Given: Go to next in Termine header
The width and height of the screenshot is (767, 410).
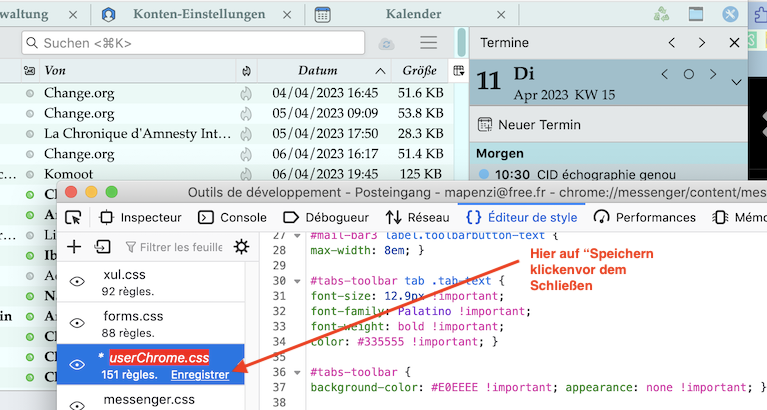Looking at the screenshot, I should (x=702, y=43).
